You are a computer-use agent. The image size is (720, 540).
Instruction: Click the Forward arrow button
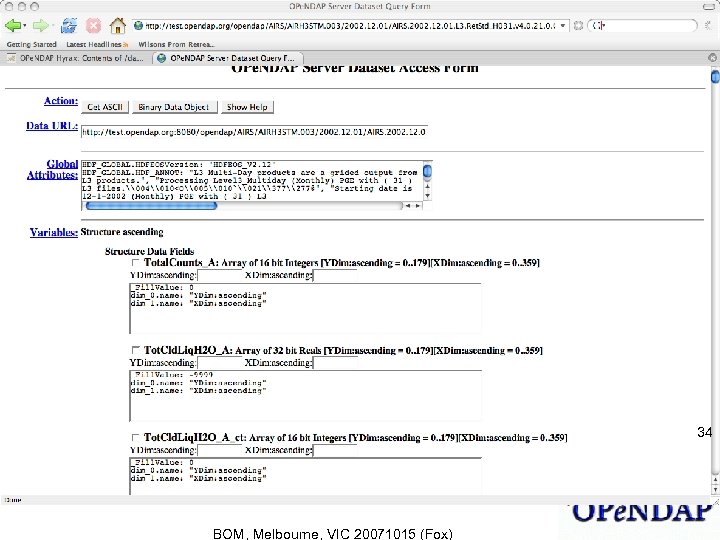(x=40, y=25)
